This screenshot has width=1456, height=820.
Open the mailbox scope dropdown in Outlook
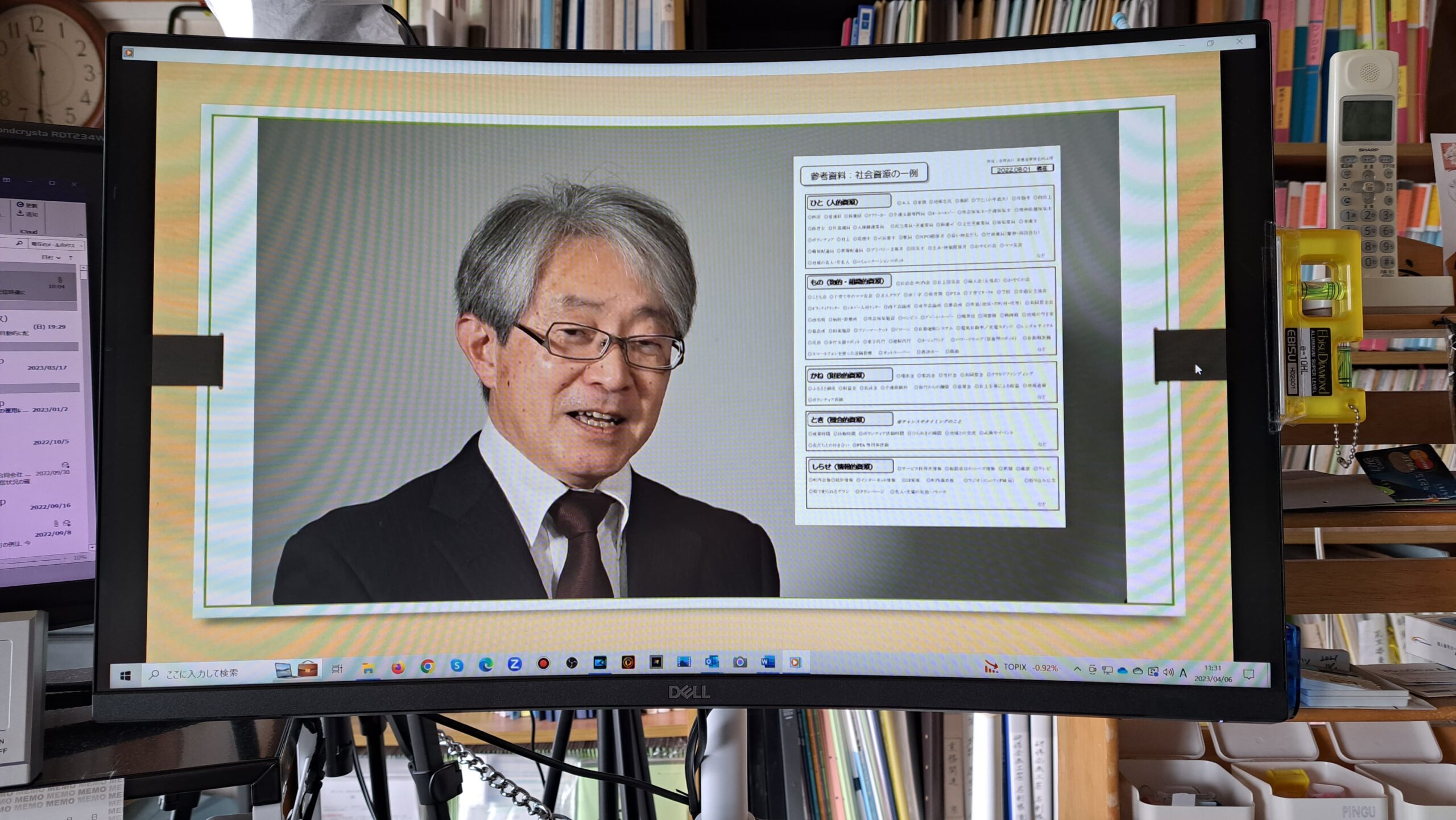(57, 245)
